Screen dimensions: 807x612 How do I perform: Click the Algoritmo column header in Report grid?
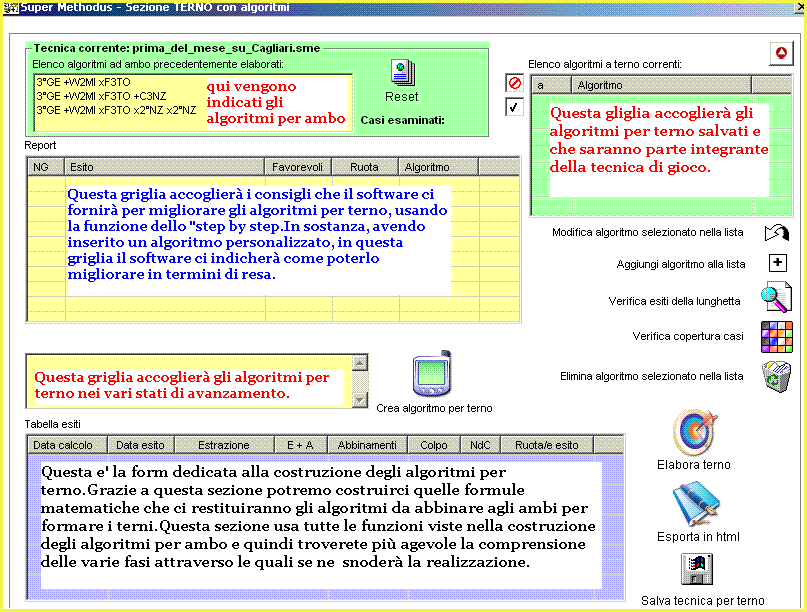[x=438, y=167]
